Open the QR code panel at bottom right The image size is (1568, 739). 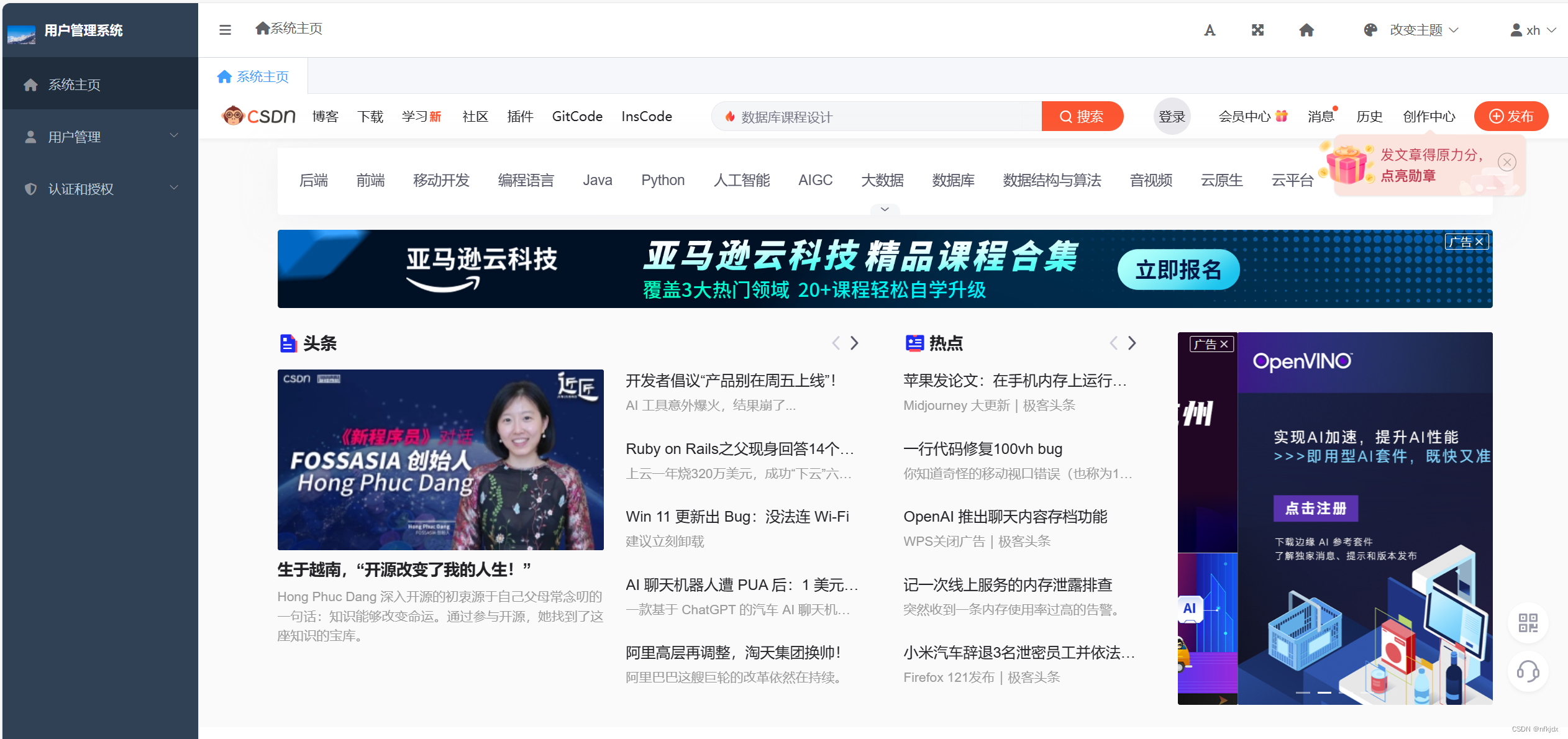(1529, 623)
